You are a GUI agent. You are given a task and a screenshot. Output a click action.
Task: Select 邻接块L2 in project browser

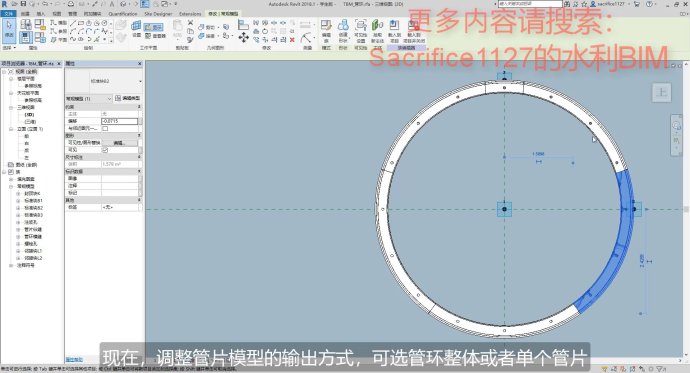point(33,258)
